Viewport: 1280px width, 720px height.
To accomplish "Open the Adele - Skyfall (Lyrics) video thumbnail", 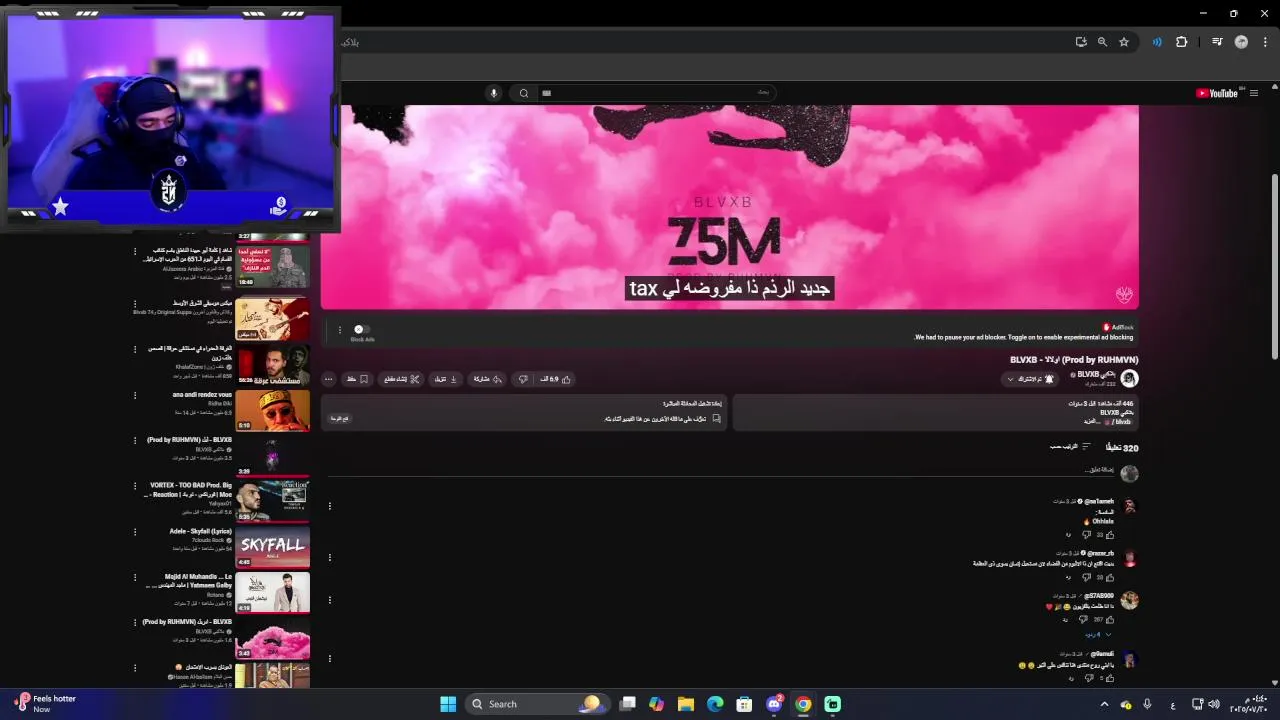I will click(x=272, y=547).
